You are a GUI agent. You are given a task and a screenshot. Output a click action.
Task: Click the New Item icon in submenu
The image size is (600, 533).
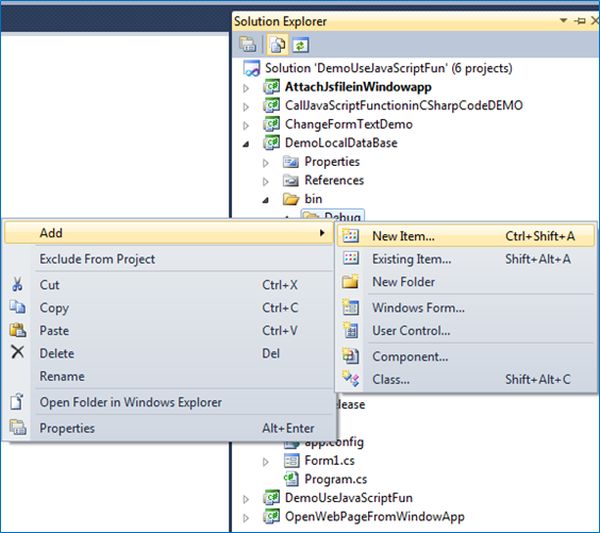(350, 237)
